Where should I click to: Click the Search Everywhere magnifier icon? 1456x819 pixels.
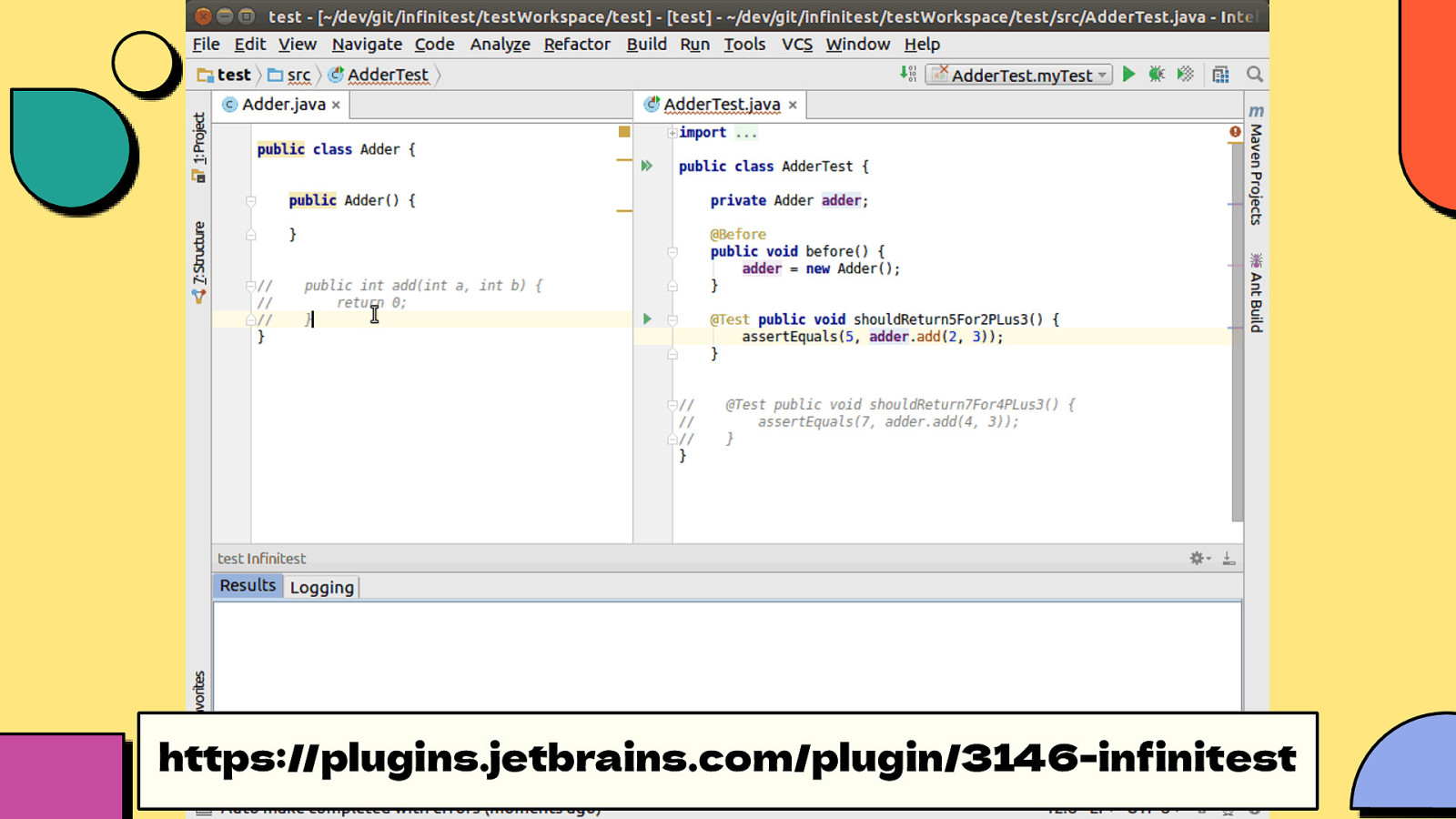coord(1254,74)
